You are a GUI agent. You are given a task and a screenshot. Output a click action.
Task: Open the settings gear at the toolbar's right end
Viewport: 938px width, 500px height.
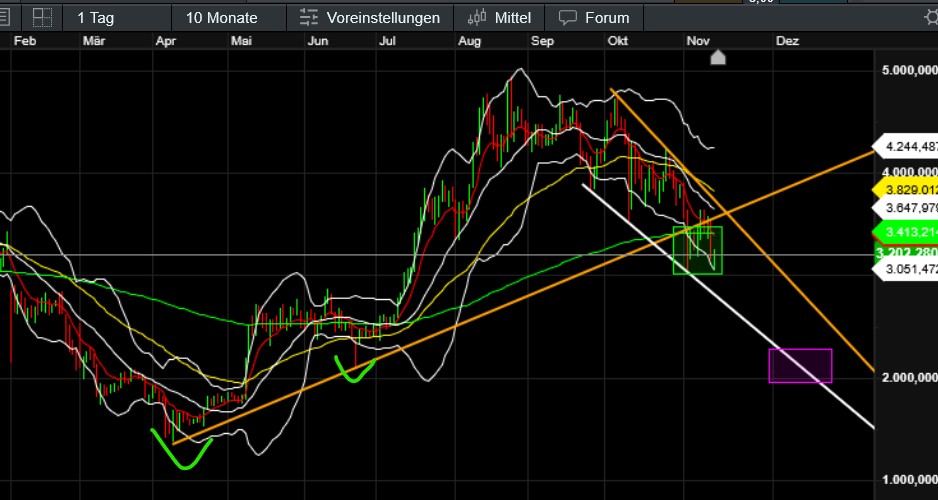click(931, 18)
